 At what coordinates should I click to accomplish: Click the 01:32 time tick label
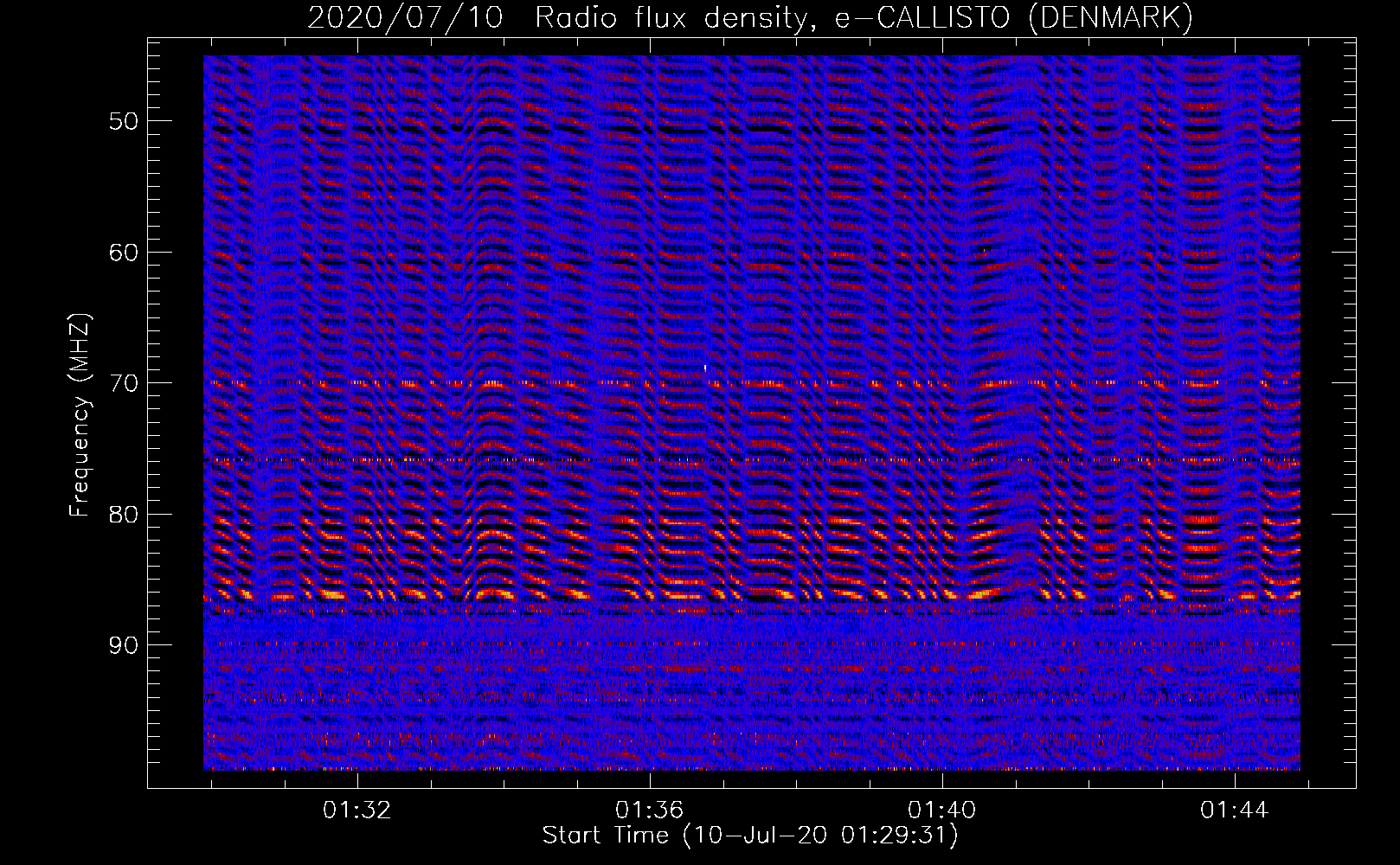tap(356, 810)
